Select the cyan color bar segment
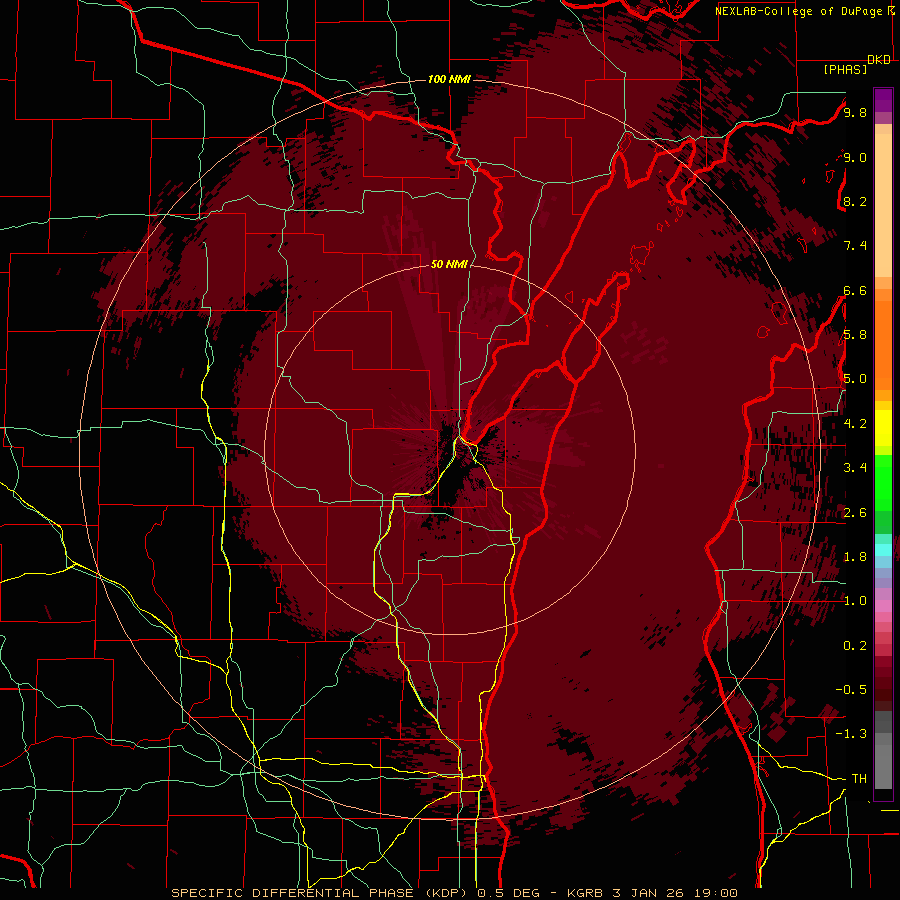Viewport: 900px width, 900px height. click(x=883, y=550)
